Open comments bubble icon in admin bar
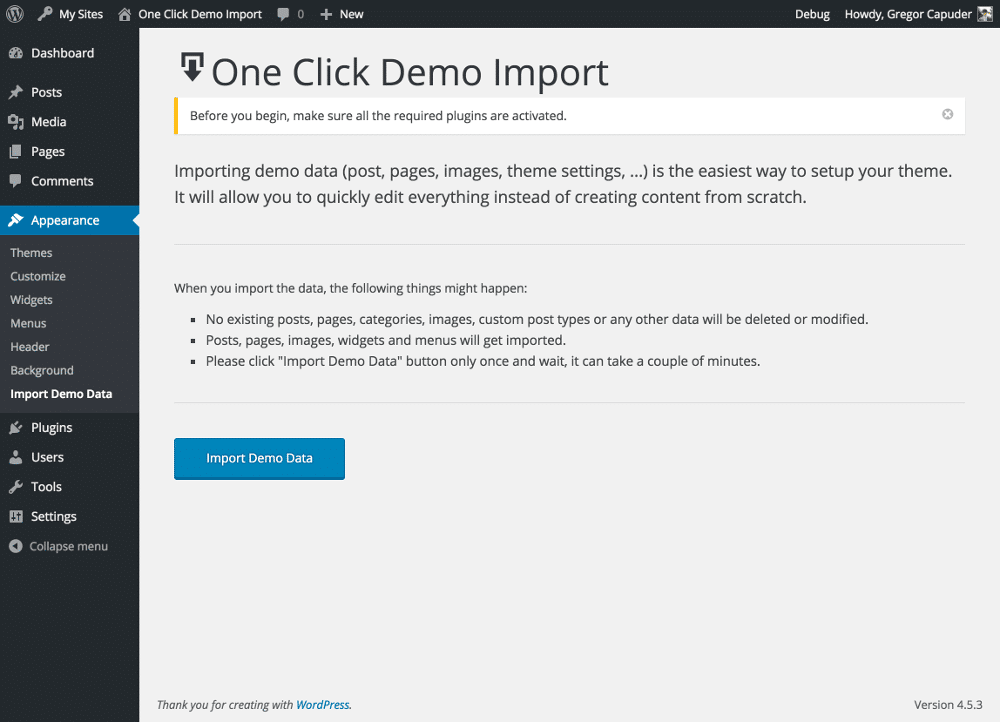This screenshot has width=1000, height=722. [283, 14]
